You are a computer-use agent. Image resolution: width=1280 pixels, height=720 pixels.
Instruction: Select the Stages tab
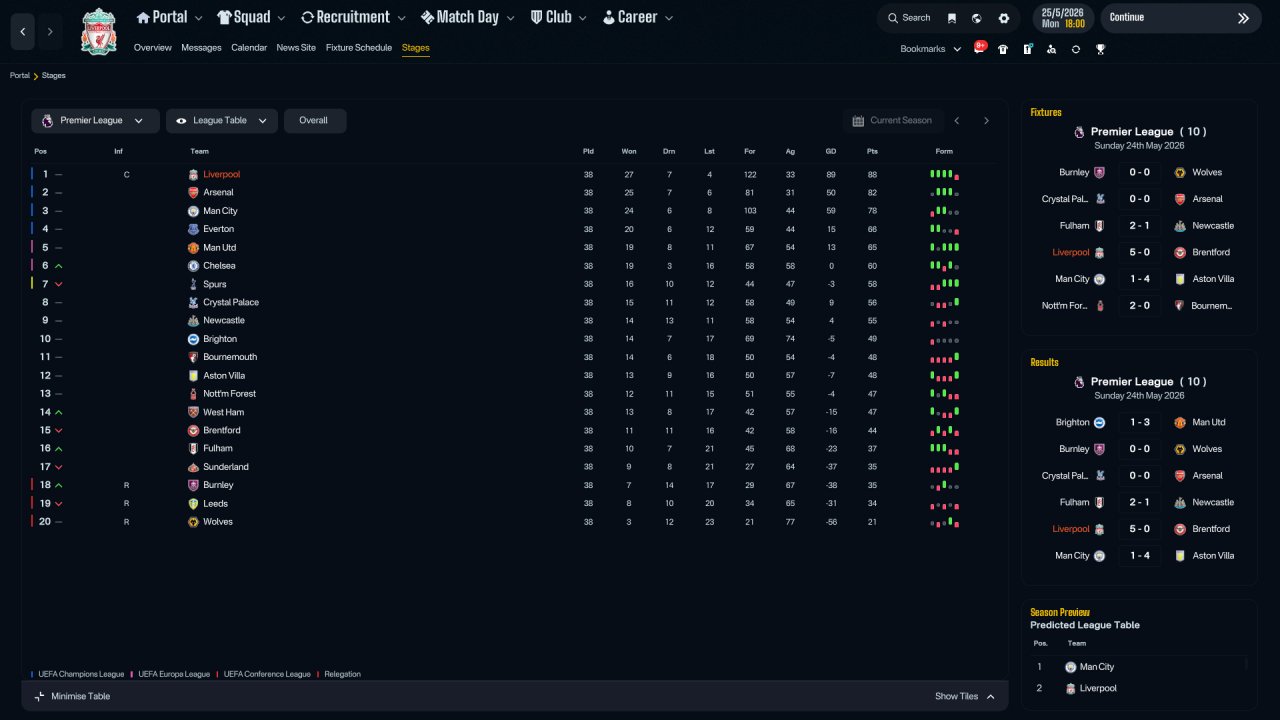(416, 48)
